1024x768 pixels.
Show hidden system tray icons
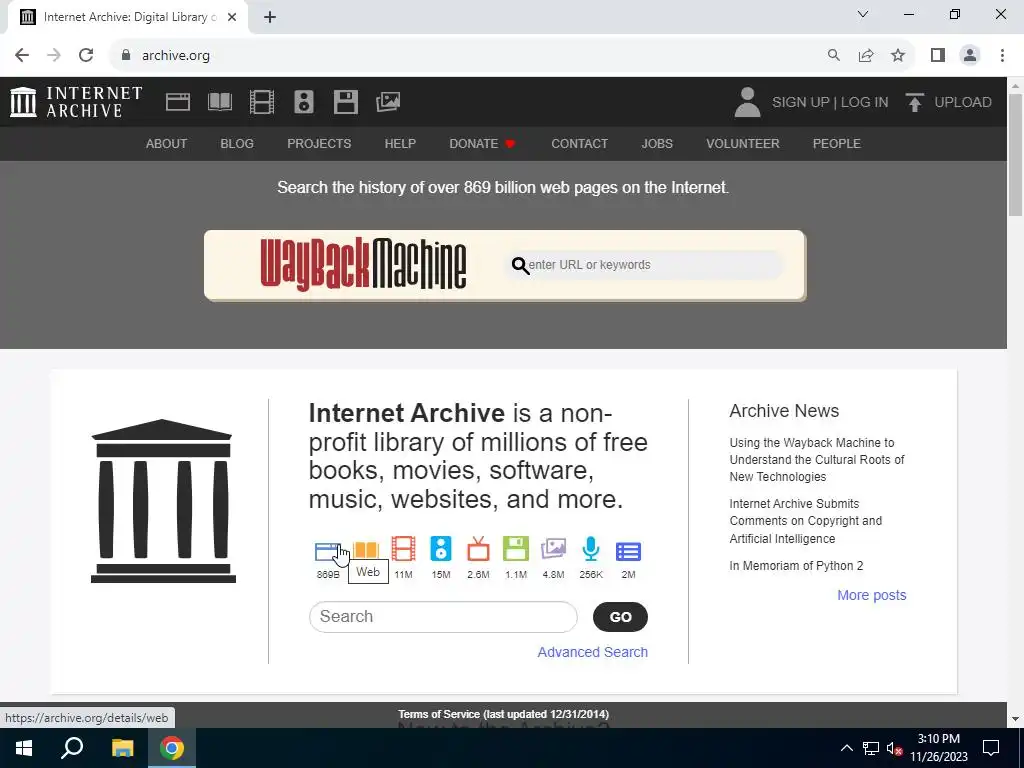[x=846, y=748]
